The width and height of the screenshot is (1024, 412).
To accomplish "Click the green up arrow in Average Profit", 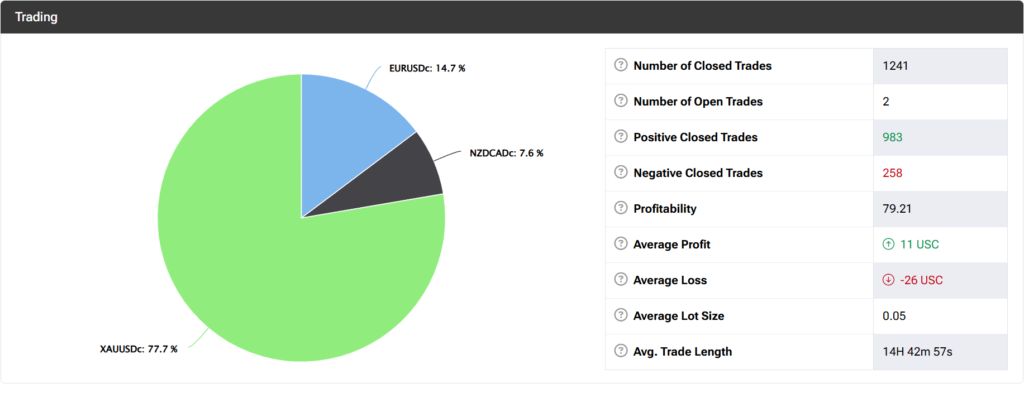I will pos(888,245).
